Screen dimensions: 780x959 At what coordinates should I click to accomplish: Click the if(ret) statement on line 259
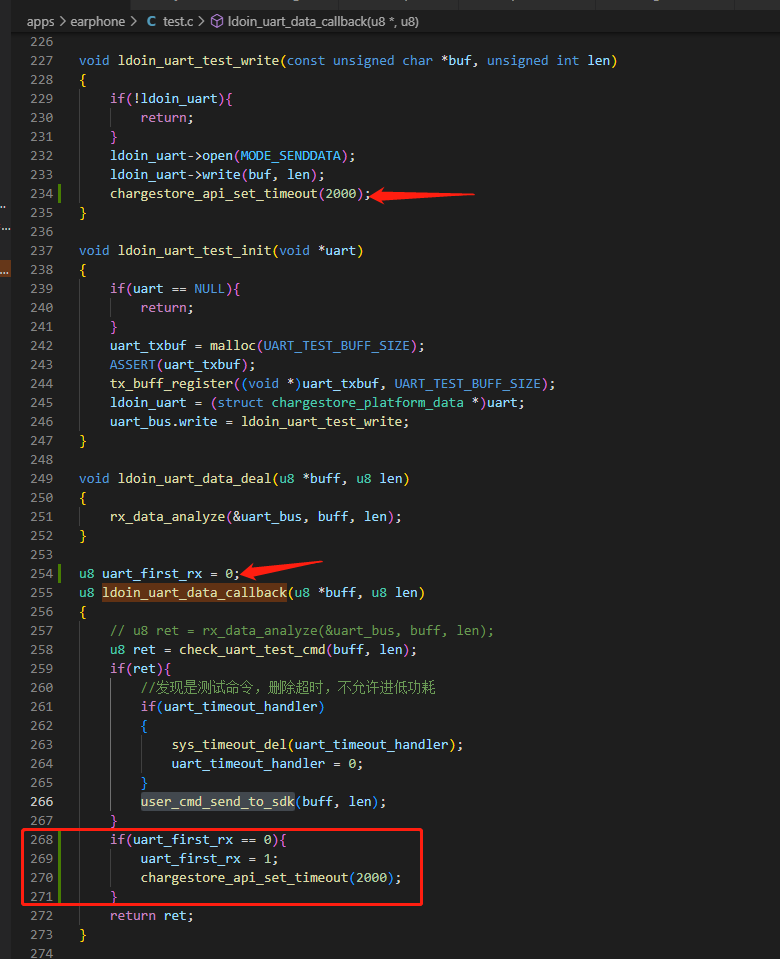[140, 668]
